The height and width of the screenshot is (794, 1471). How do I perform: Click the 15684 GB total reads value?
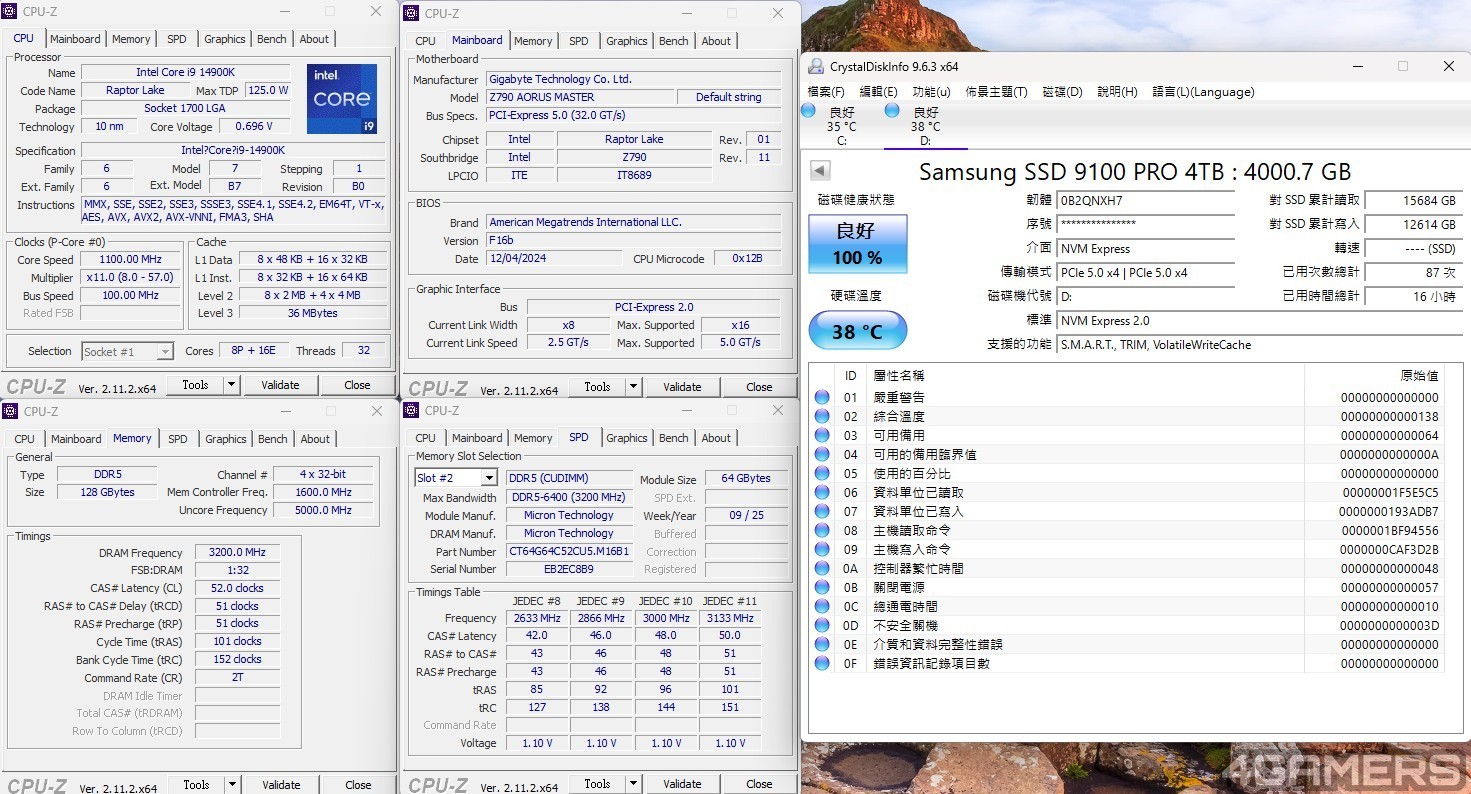pos(1414,201)
